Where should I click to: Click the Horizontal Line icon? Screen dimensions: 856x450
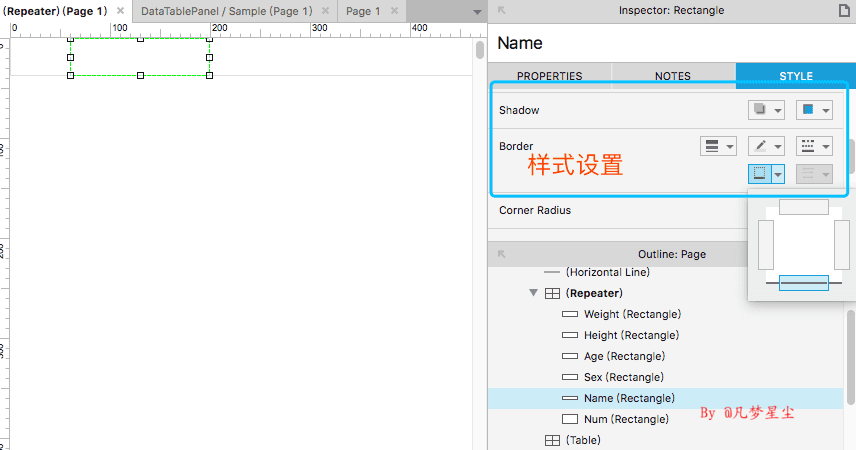click(552, 272)
